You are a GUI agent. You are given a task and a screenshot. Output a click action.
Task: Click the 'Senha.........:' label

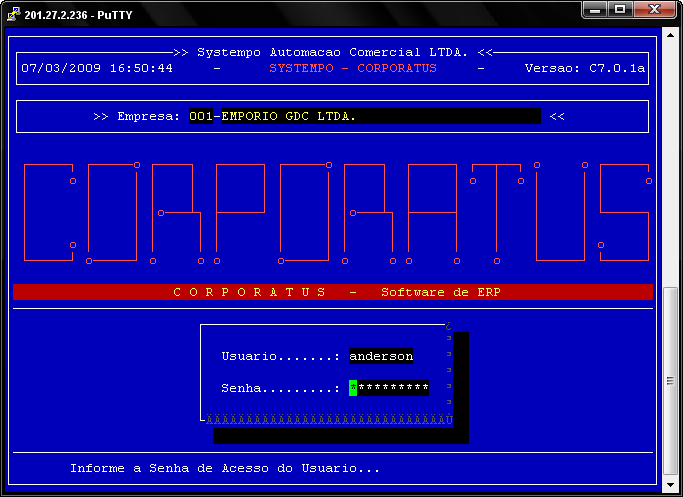(281, 388)
